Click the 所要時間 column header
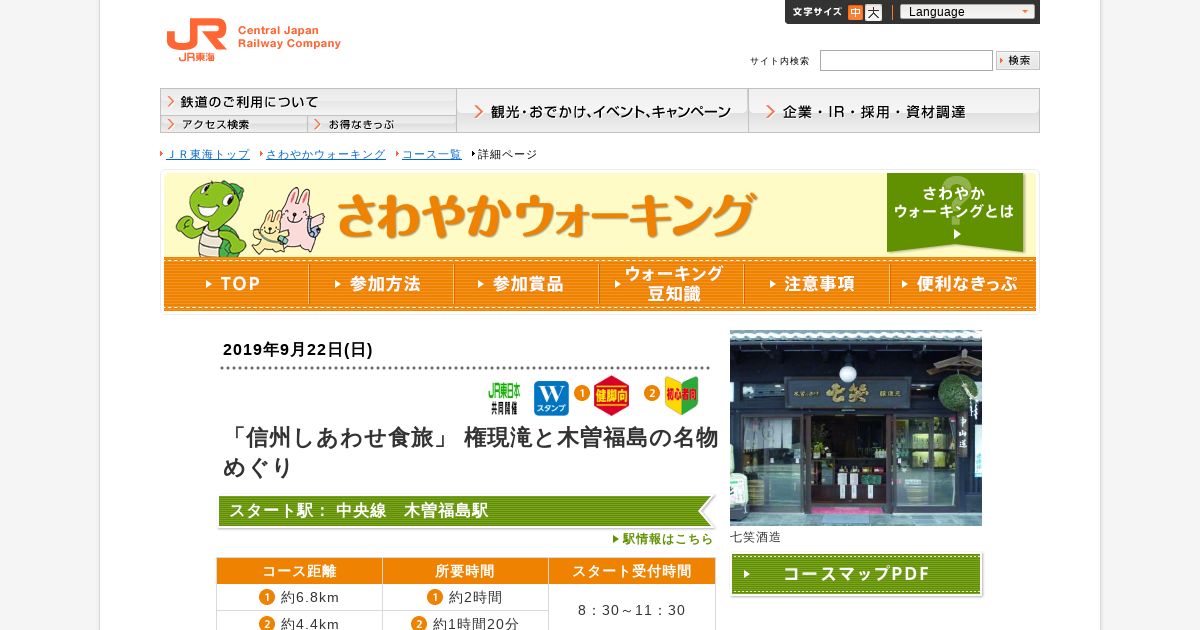Viewport: 1200px width, 630px height. pyautogui.click(x=465, y=571)
